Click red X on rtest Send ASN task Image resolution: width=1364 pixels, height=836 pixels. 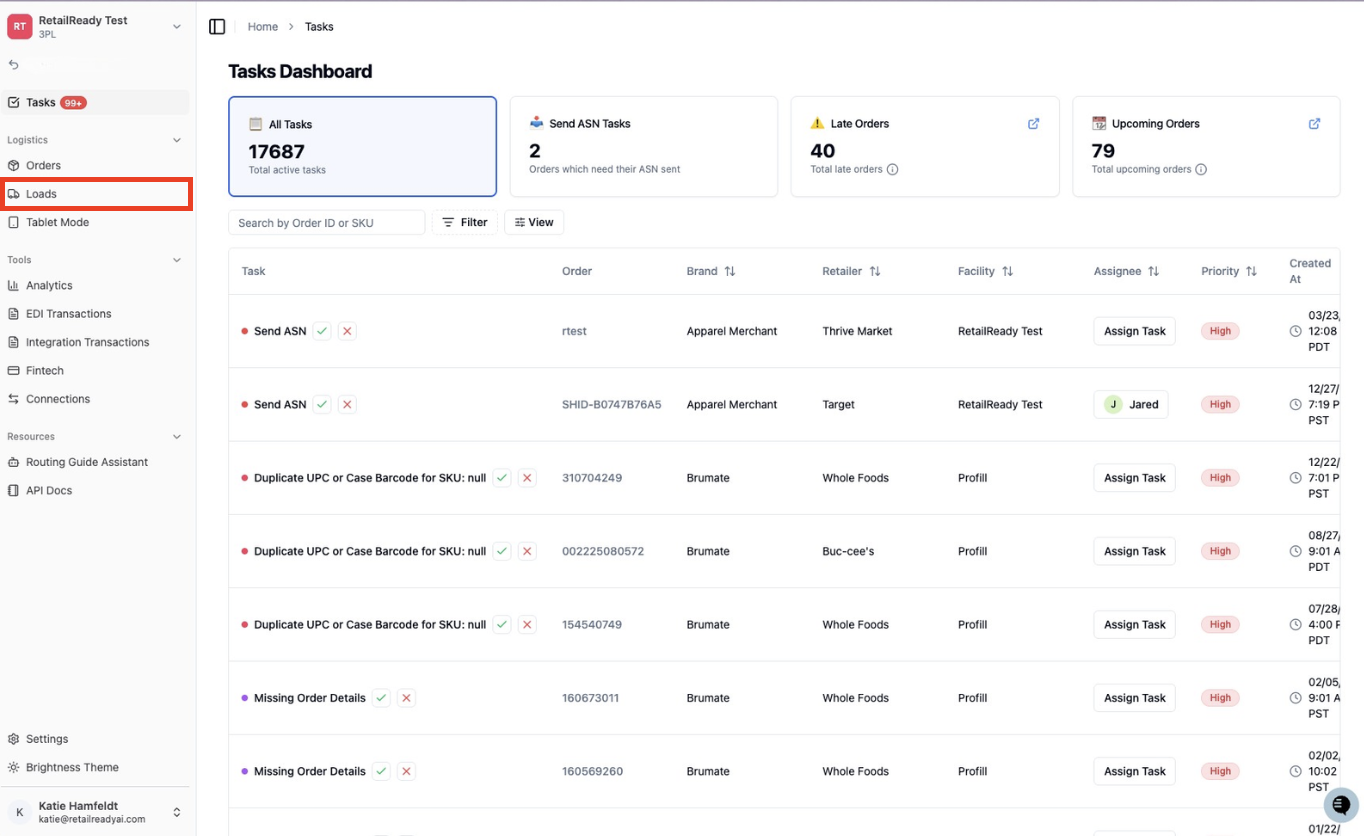[x=347, y=331]
